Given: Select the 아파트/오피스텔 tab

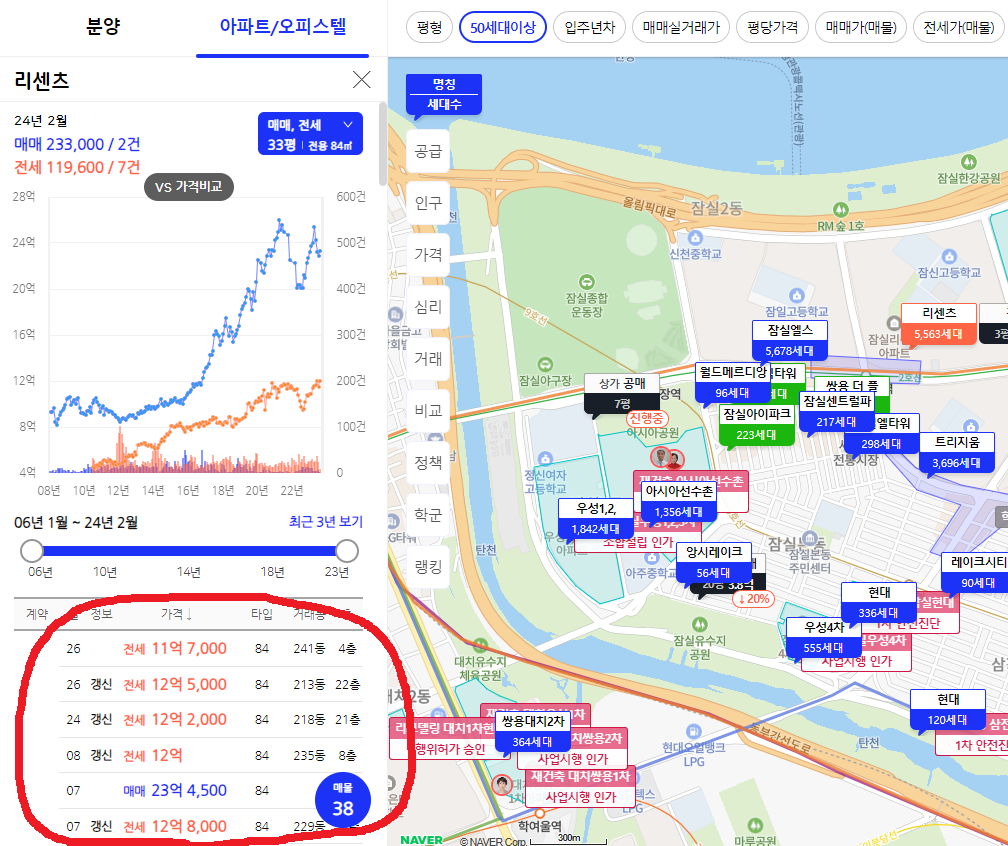Looking at the screenshot, I should [282, 27].
